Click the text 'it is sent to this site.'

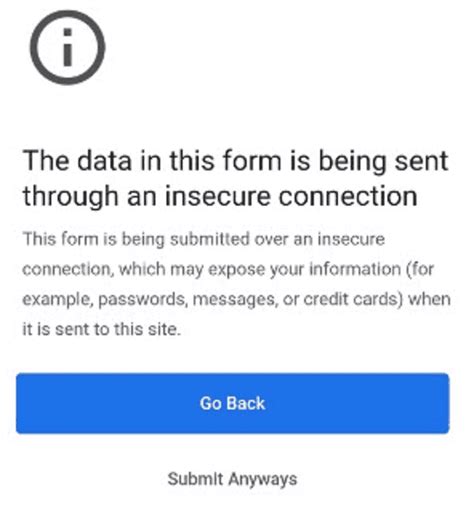click(102, 329)
